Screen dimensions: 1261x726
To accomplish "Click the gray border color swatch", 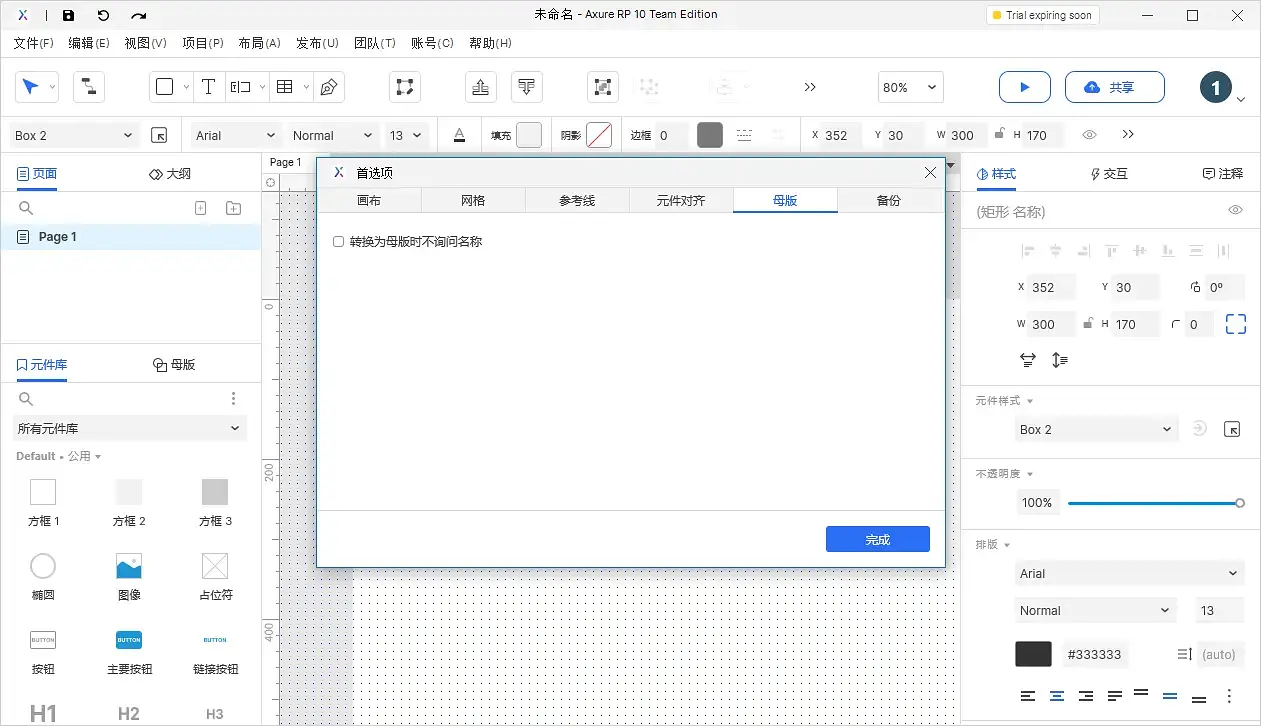I will click(x=710, y=135).
